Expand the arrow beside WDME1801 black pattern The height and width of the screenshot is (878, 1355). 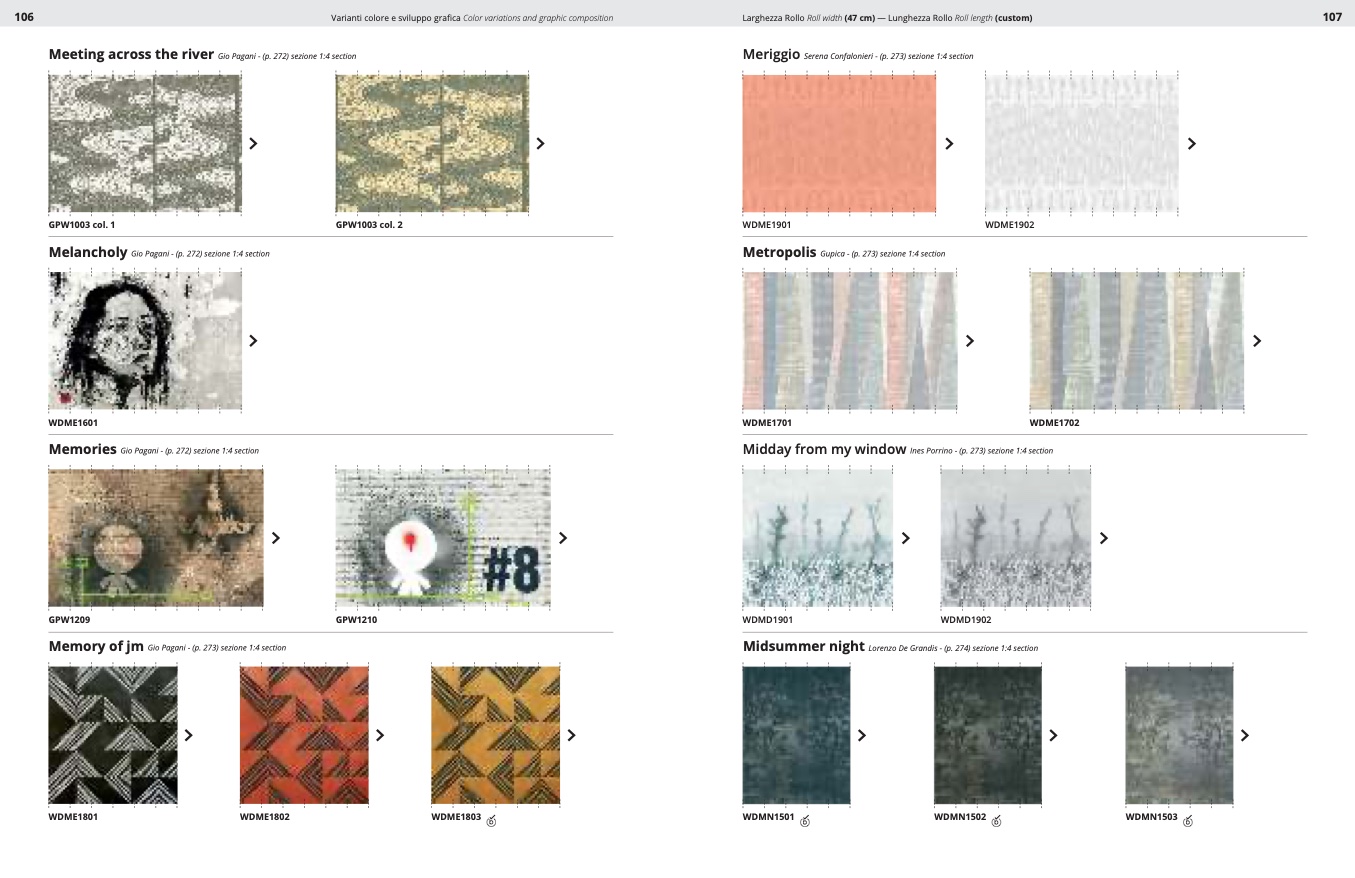188,735
